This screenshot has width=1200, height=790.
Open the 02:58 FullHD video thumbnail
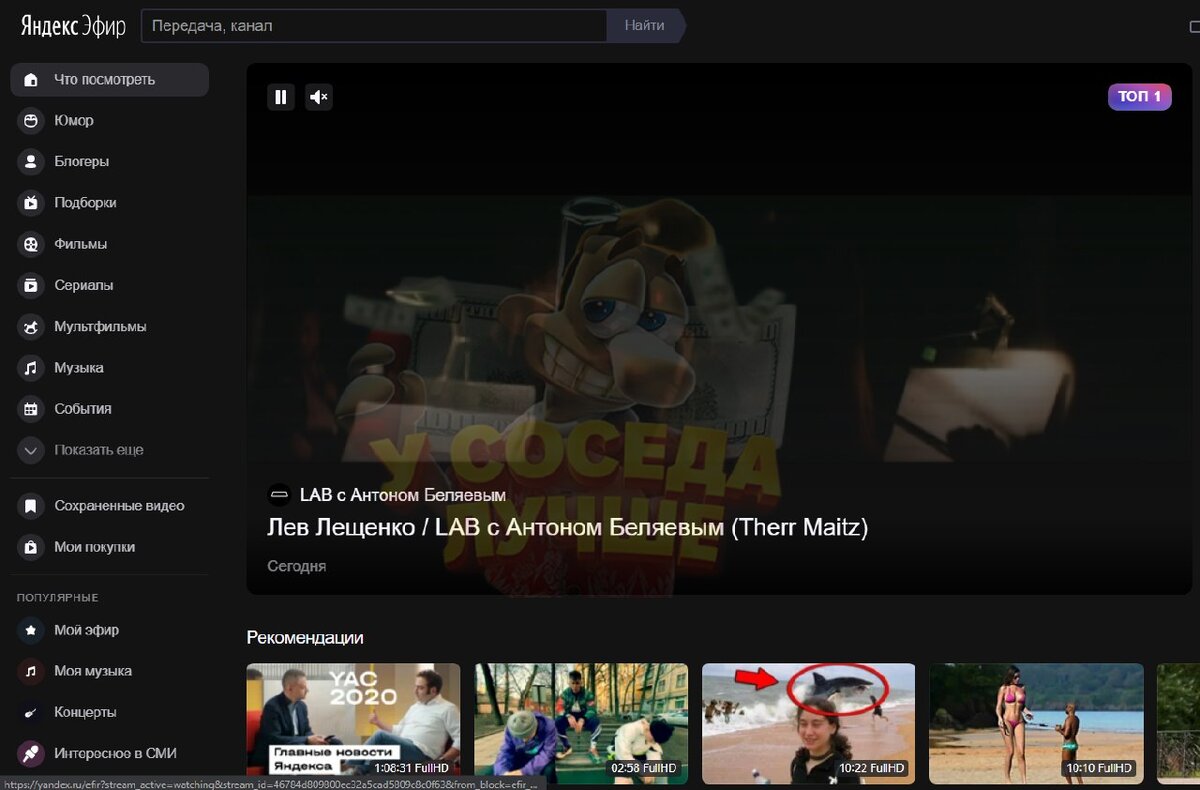click(581, 723)
